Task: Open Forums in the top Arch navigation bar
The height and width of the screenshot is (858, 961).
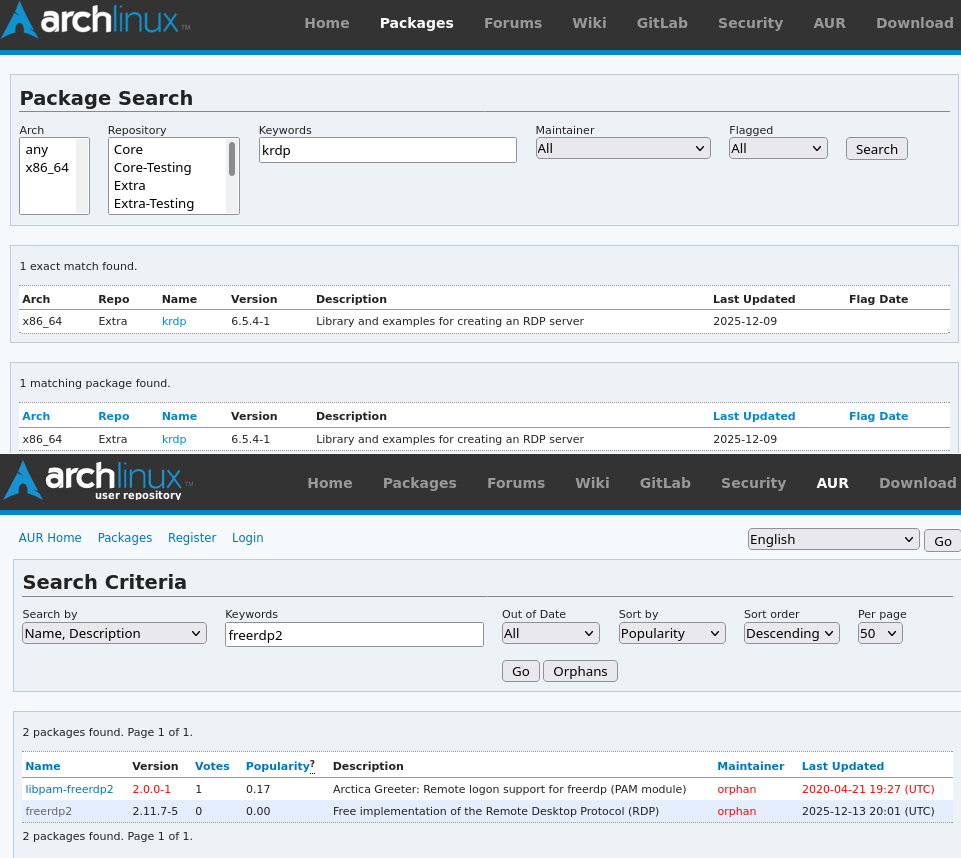Action: click(513, 23)
